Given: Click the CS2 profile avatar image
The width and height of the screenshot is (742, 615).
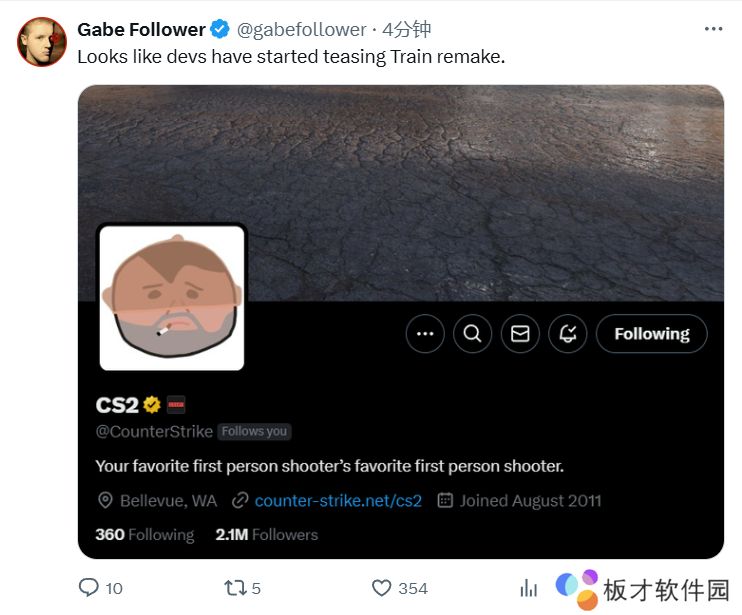Looking at the screenshot, I should [x=172, y=298].
